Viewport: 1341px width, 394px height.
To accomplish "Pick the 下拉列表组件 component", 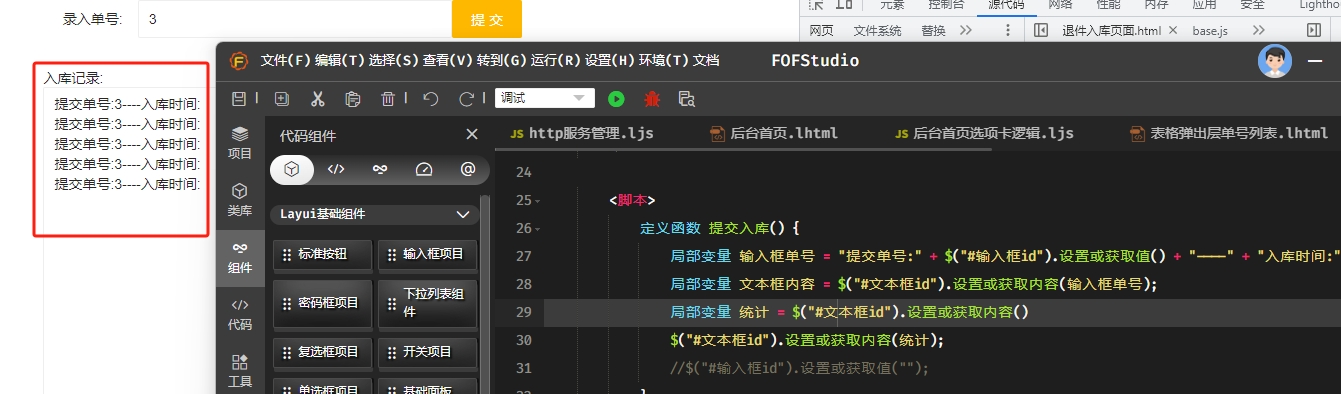I will (x=428, y=303).
